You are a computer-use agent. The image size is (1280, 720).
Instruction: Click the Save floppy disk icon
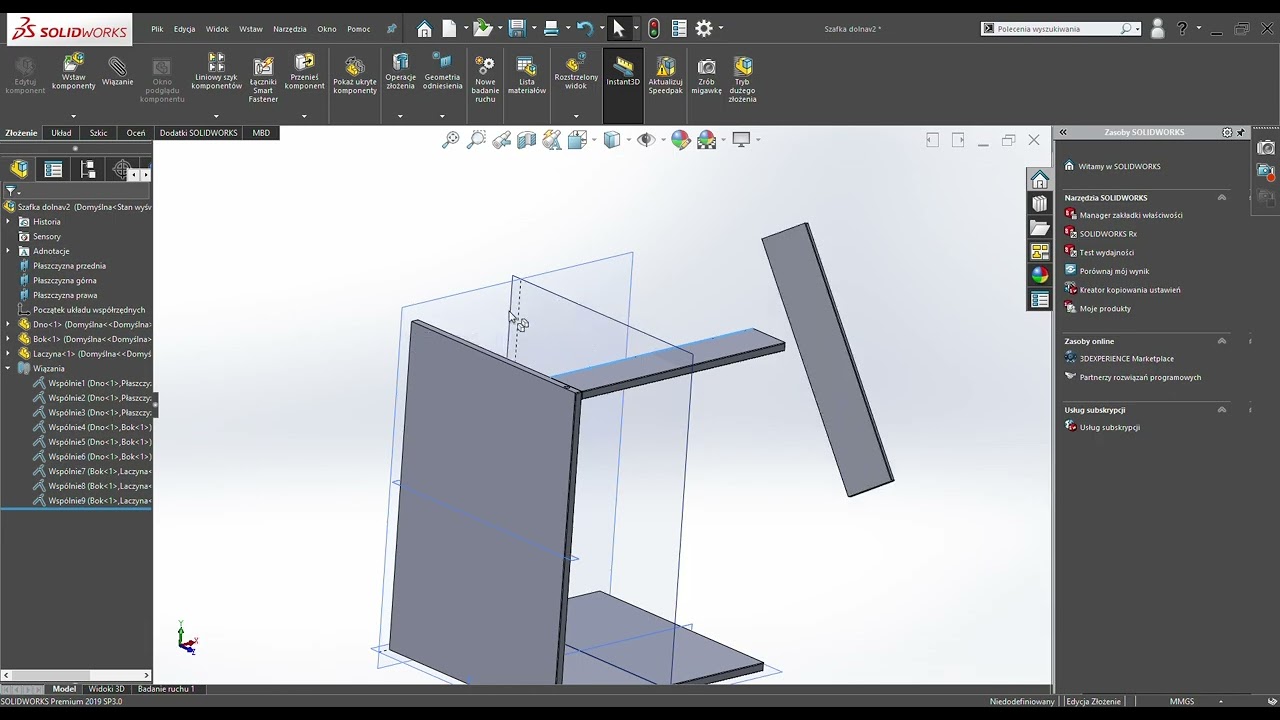click(517, 29)
